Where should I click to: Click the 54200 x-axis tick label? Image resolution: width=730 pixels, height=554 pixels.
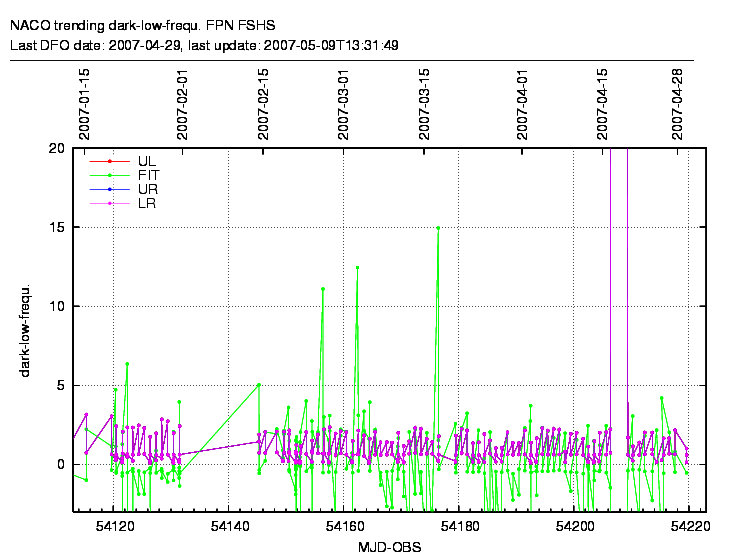point(574,526)
